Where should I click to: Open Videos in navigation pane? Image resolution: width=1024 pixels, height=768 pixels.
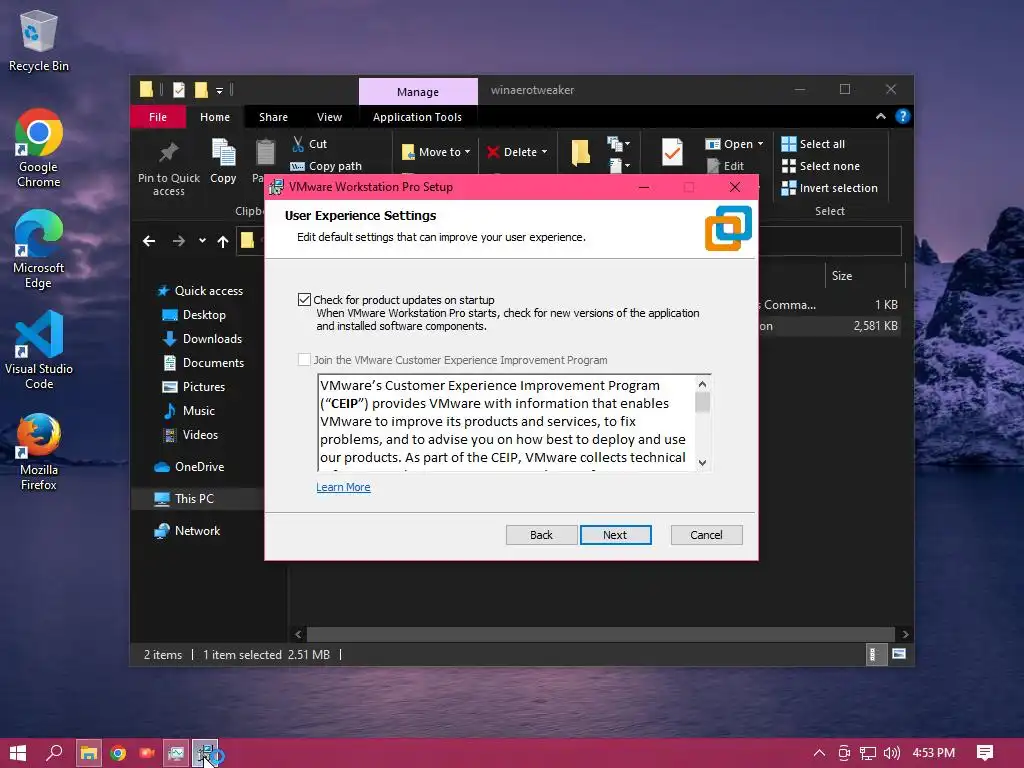(x=190, y=435)
